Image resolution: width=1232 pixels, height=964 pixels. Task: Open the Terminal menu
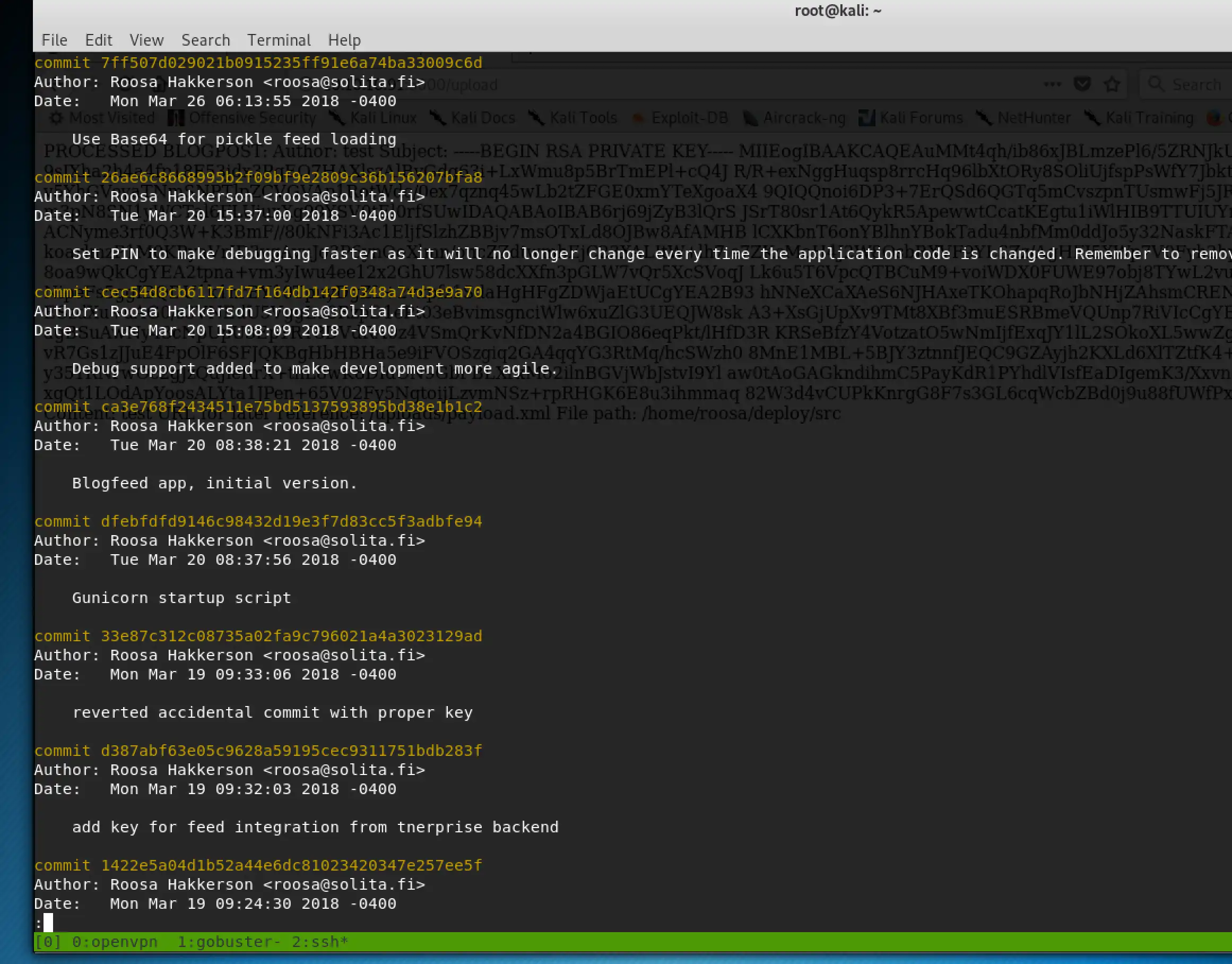[x=279, y=40]
